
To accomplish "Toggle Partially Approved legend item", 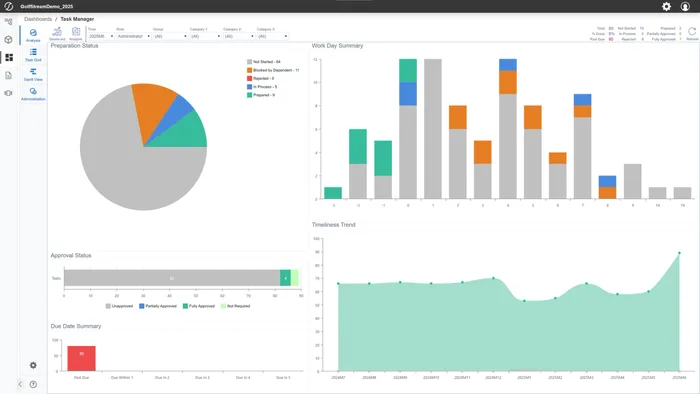I will (x=158, y=306).
